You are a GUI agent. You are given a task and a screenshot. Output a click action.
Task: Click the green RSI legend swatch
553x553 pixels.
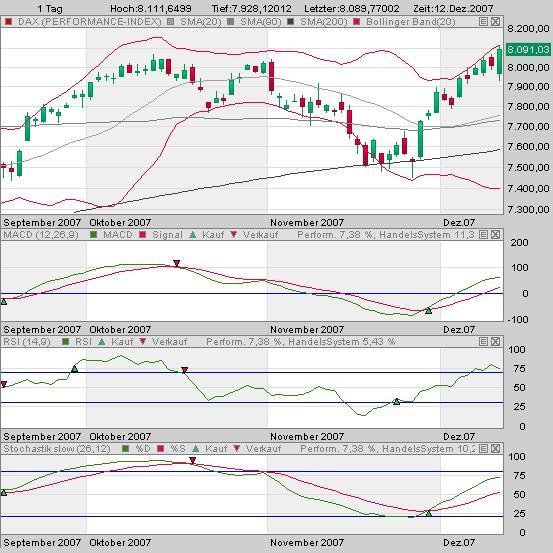(65, 341)
